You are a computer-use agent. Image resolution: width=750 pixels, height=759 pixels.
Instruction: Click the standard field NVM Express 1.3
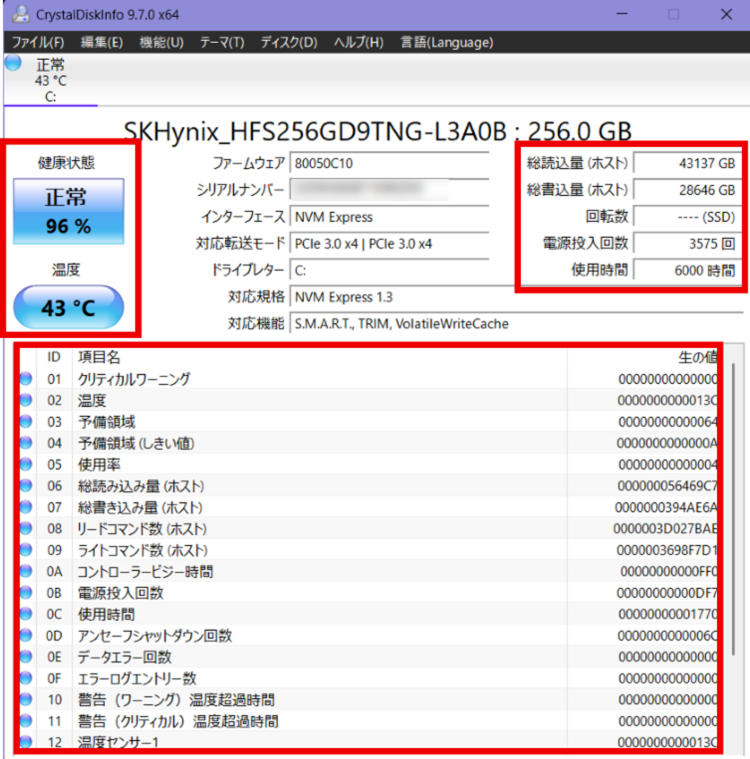pos(516,297)
